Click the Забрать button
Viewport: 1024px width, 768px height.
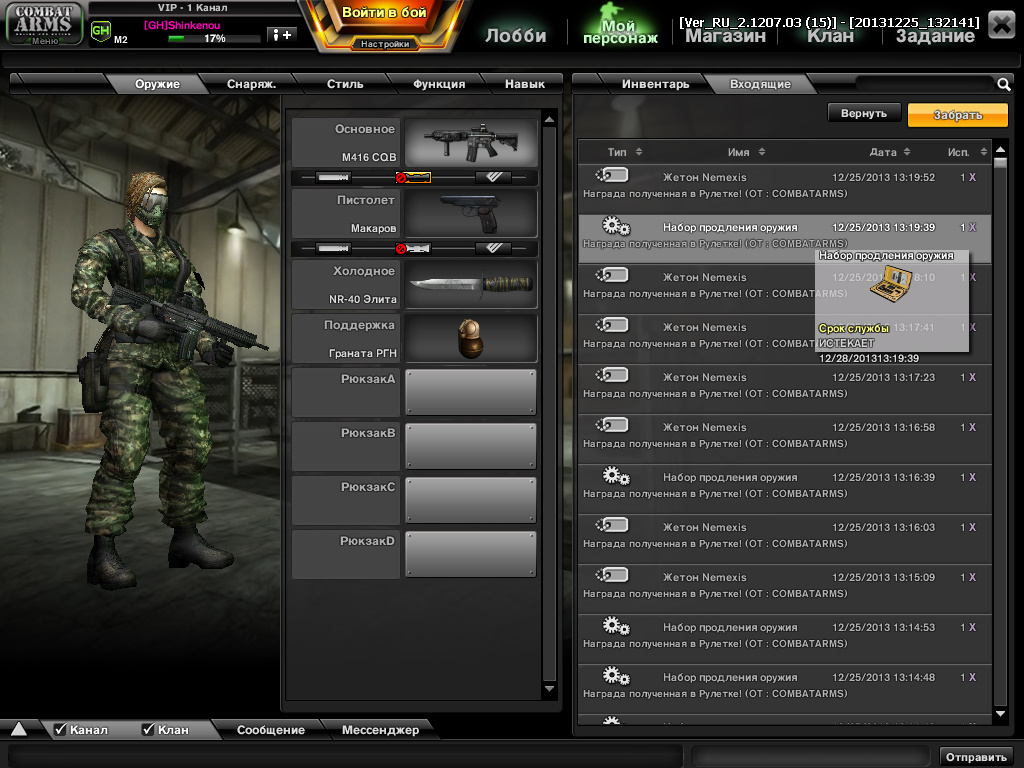pos(957,115)
